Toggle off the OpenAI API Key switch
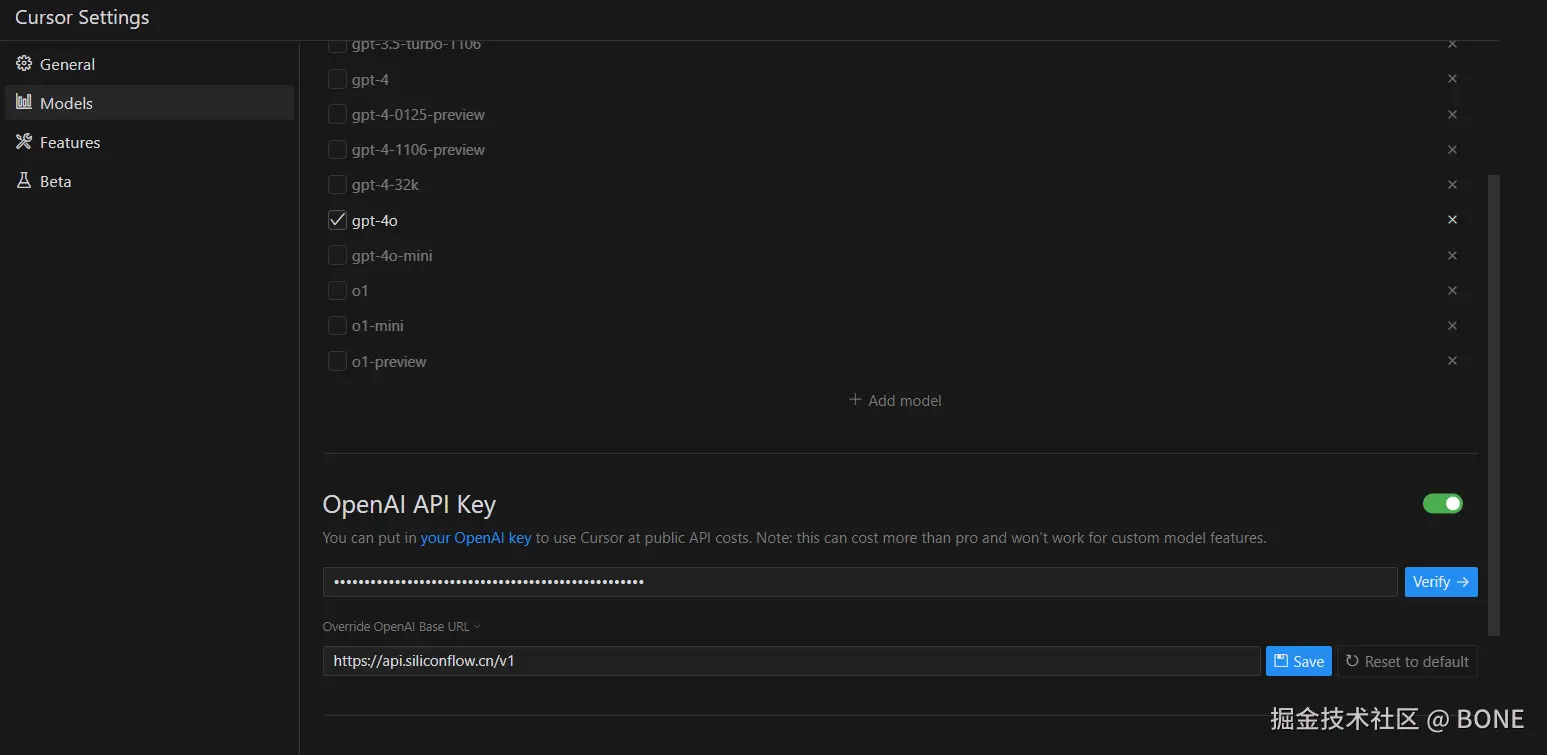The image size is (1547, 755). [1442, 503]
